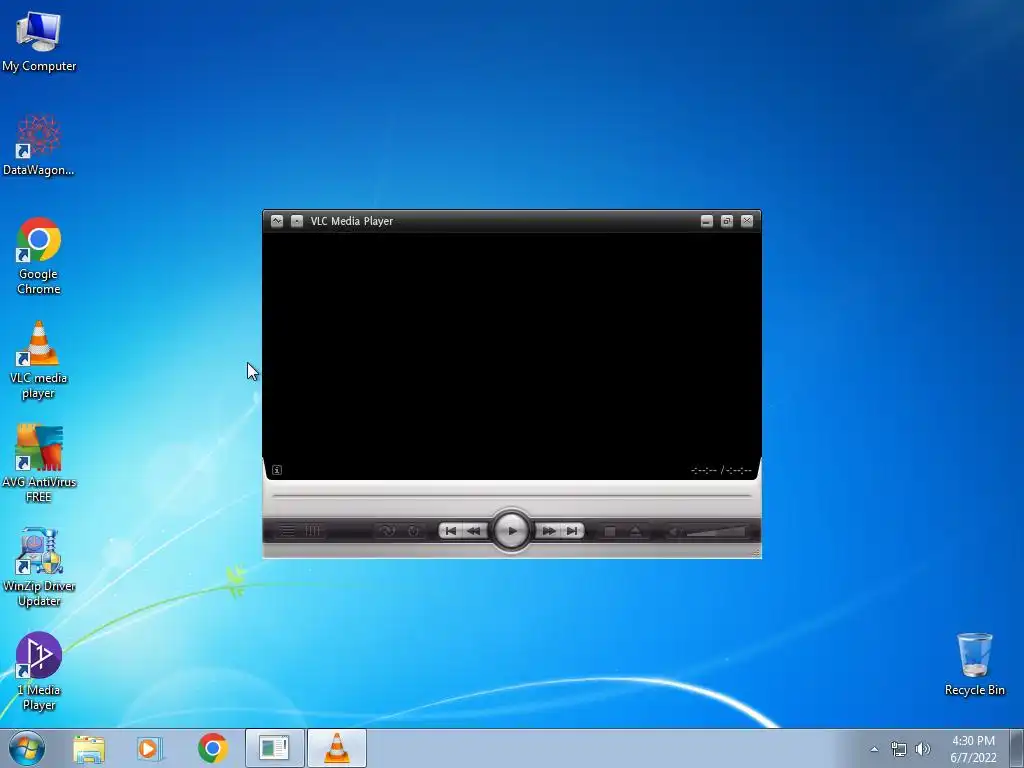Open Chrome from the taskbar
The image size is (1024, 768).
pos(212,748)
